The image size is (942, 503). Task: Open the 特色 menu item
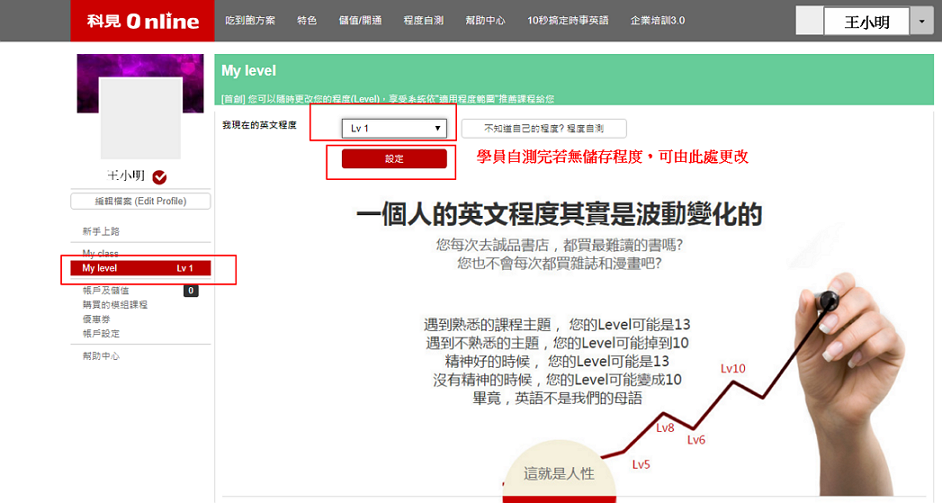click(x=307, y=20)
